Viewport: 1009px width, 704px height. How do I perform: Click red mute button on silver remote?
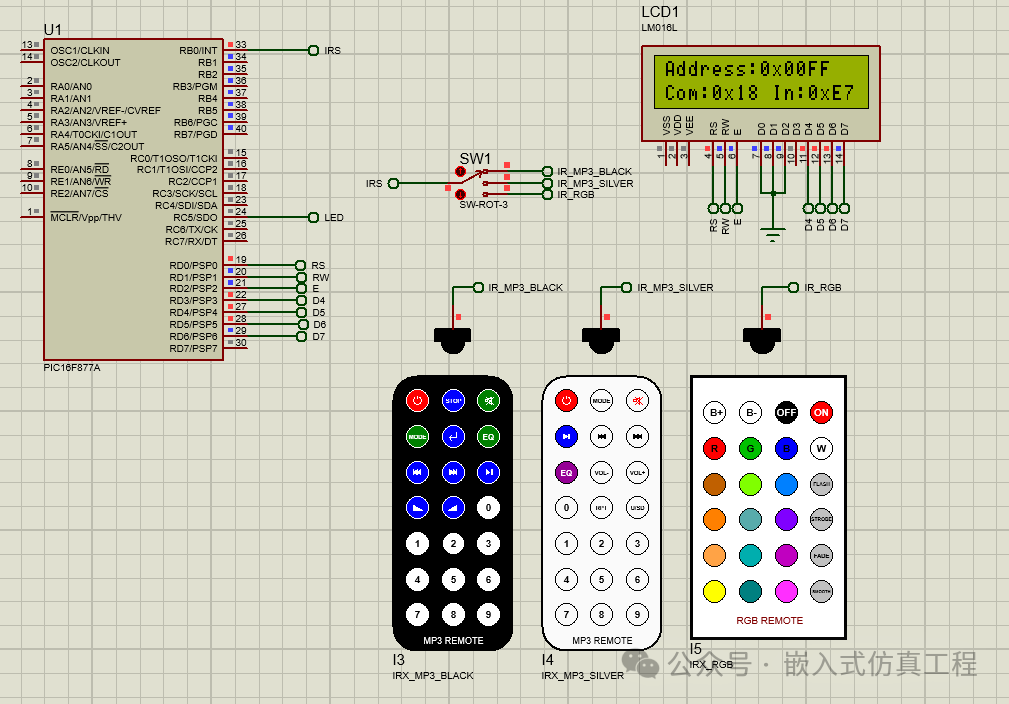pos(638,400)
